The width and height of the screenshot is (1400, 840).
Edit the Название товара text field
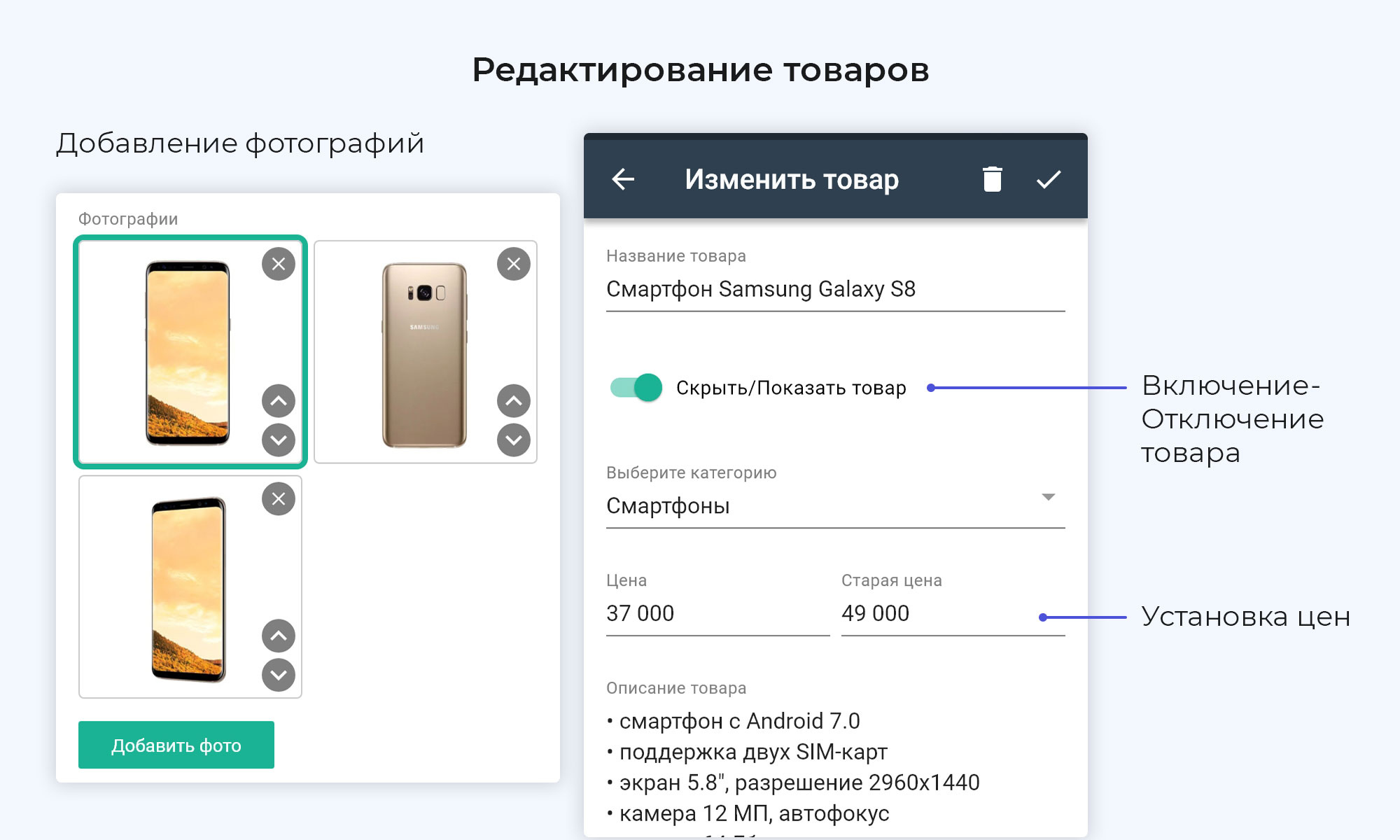pyautogui.click(x=834, y=289)
